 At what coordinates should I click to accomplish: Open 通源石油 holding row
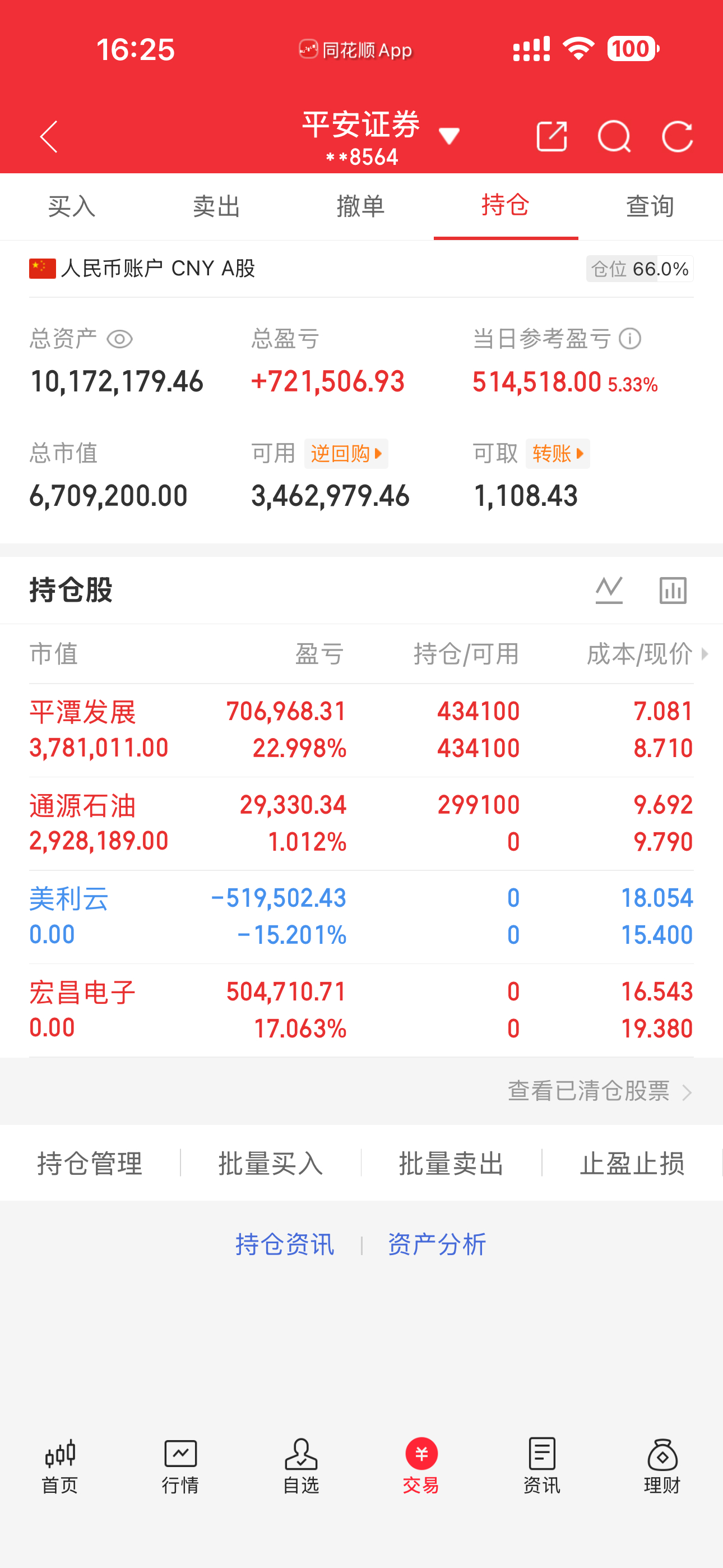click(x=361, y=824)
